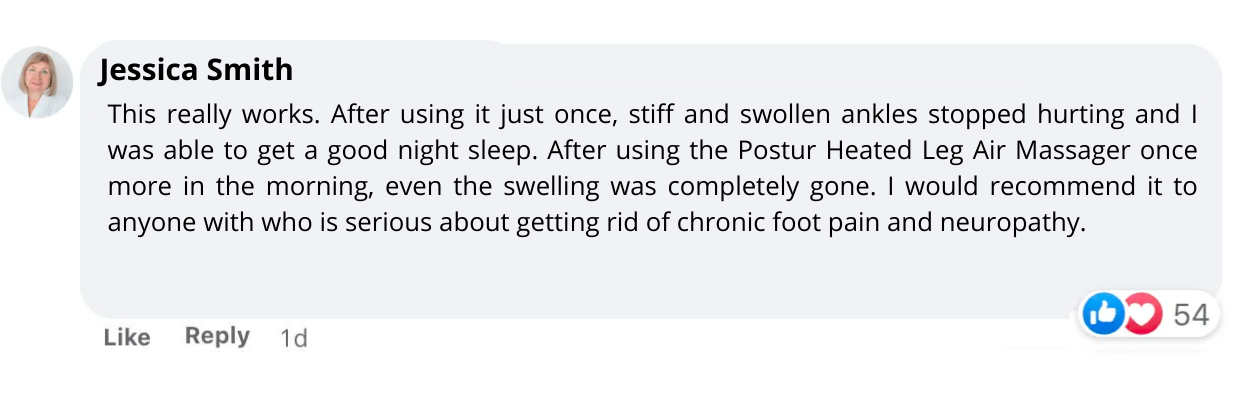
Task: Click the blue thumbs-up reaction icon
Action: pos(1104,315)
